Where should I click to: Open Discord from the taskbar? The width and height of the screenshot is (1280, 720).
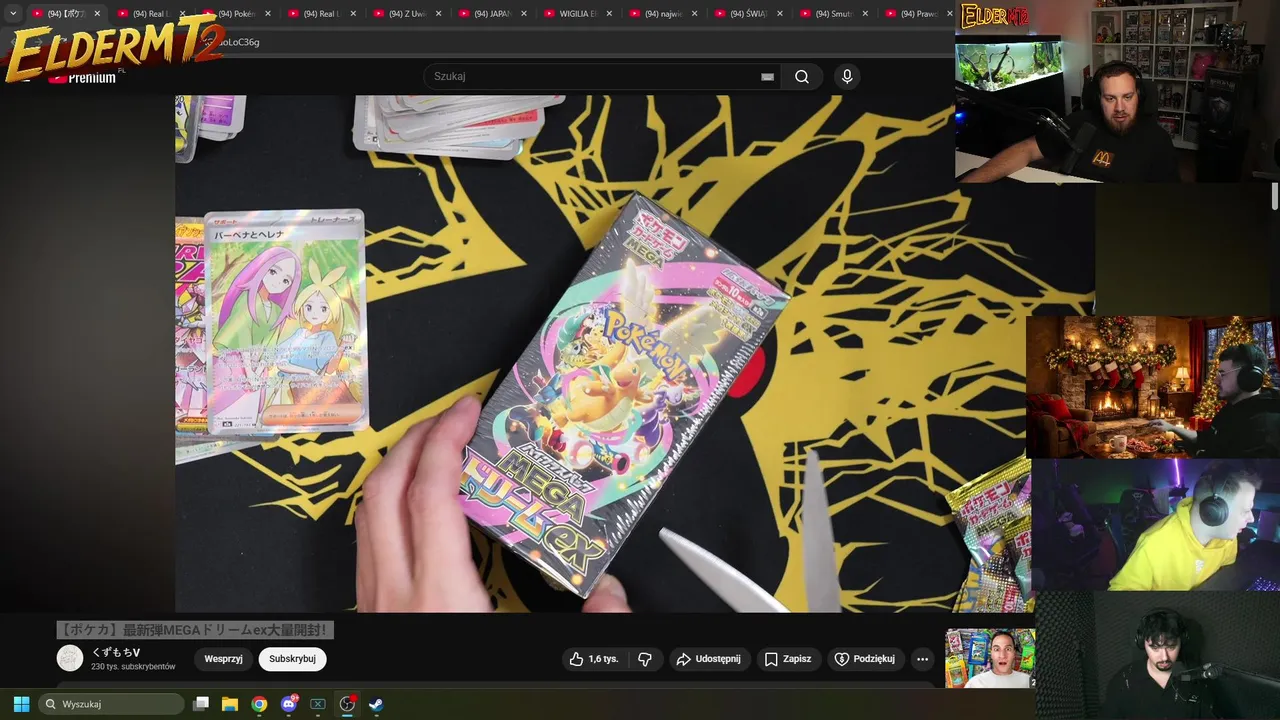pos(289,704)
